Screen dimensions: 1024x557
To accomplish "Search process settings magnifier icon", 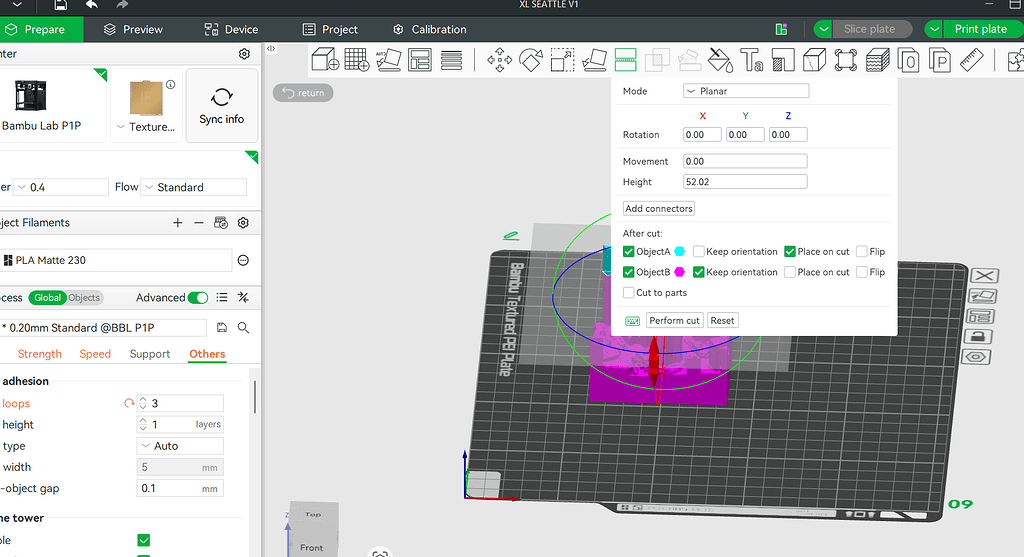I will pos(243,327).
